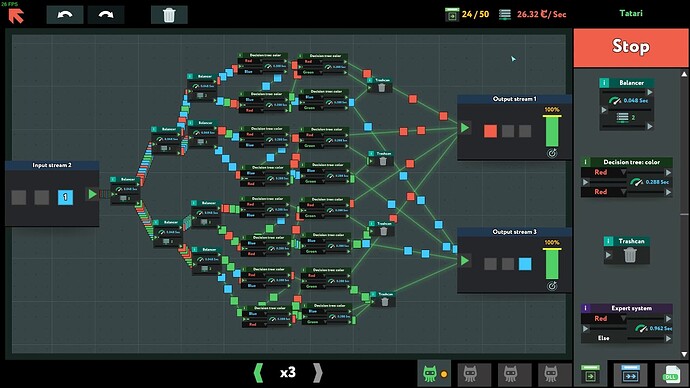The height and width of the screenshot is (388, 690).
Task: Select the first green robot agent slot
Action: tap(433, 374)
